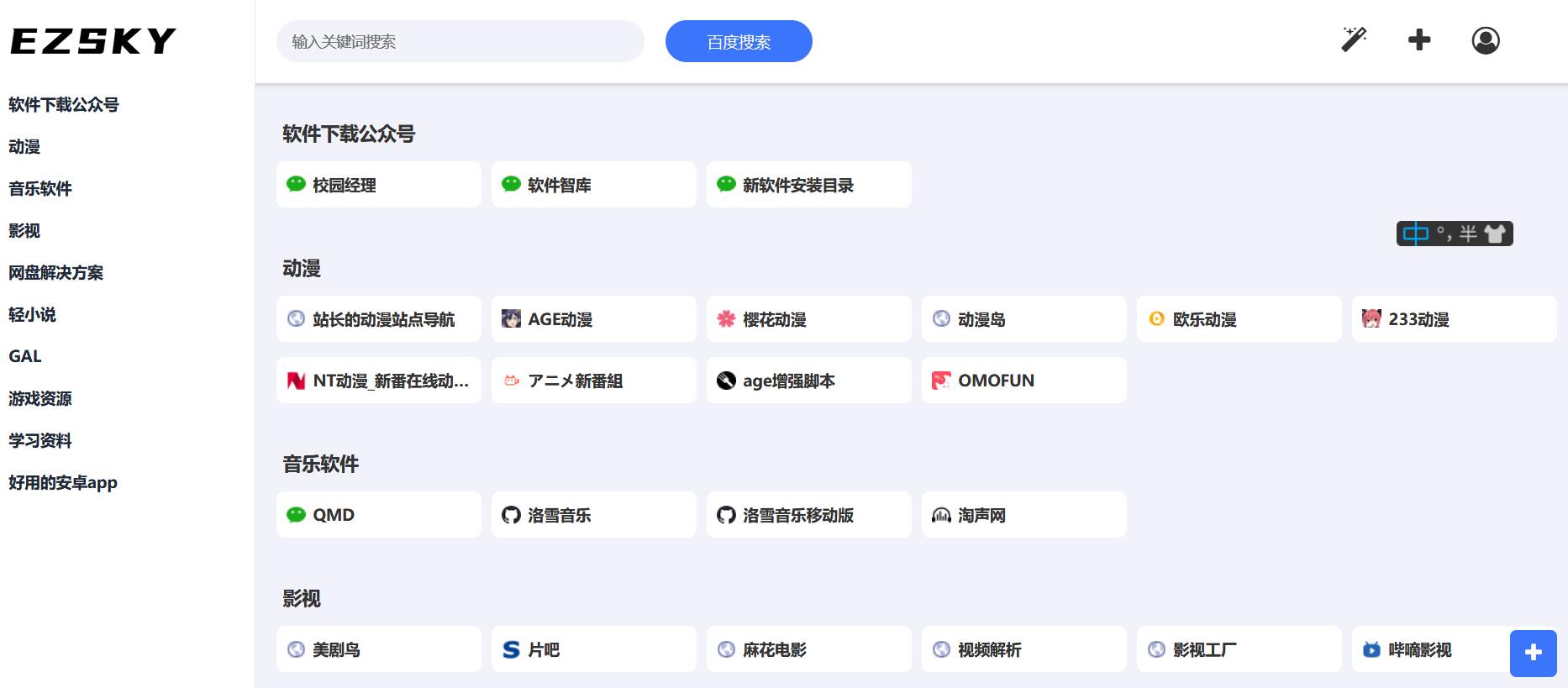Open the 美剧鸟 link
Viewport: 1568px width, 688px height.
click(379, 649)
